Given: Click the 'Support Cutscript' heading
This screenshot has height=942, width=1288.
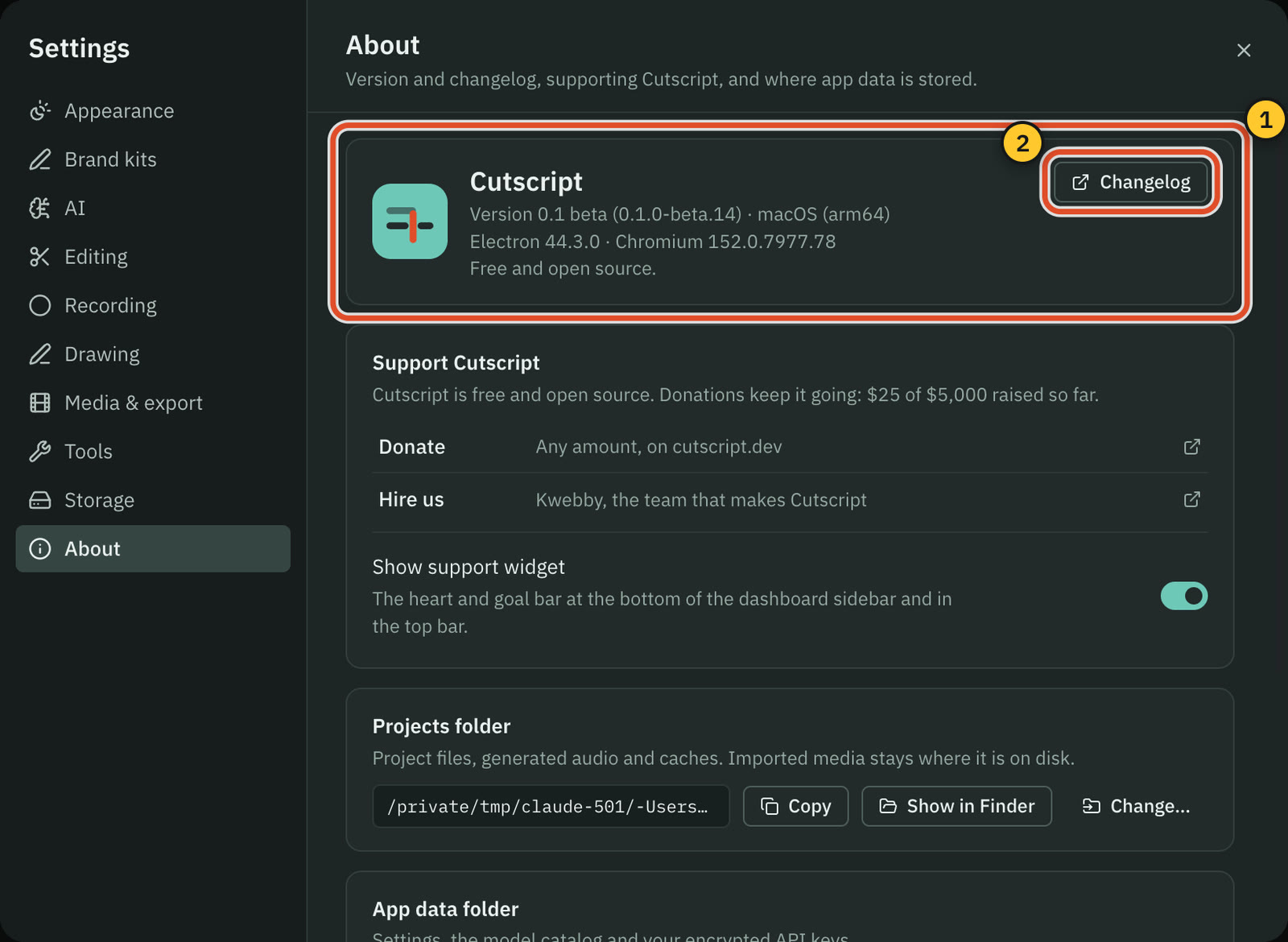Looking at the screenshot, I should (x=456, y=363).
